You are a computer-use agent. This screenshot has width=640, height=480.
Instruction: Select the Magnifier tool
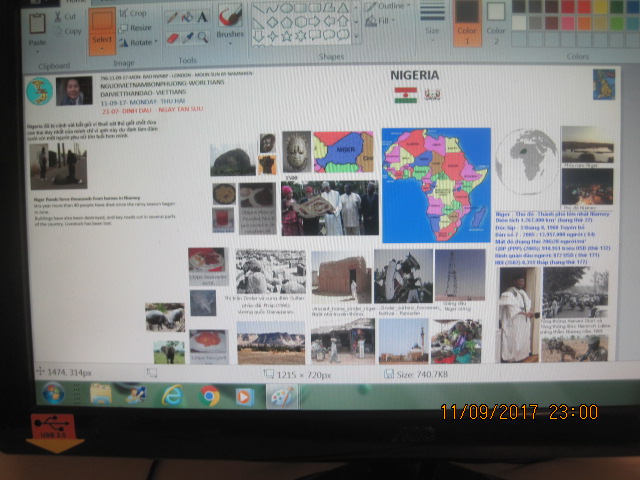tap(202, 38)
